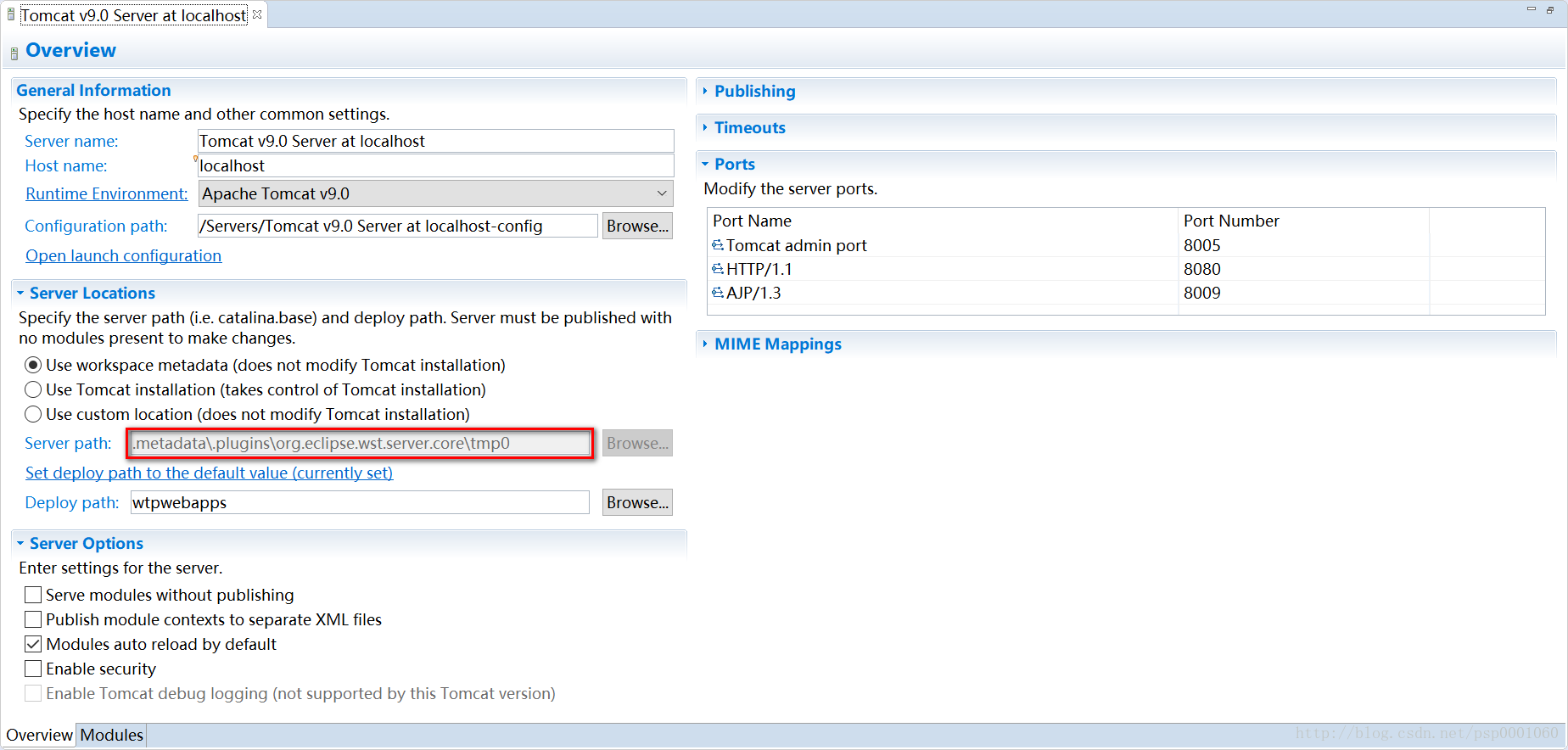Switch to the Modules bottom tab

[x=112, y=735]
